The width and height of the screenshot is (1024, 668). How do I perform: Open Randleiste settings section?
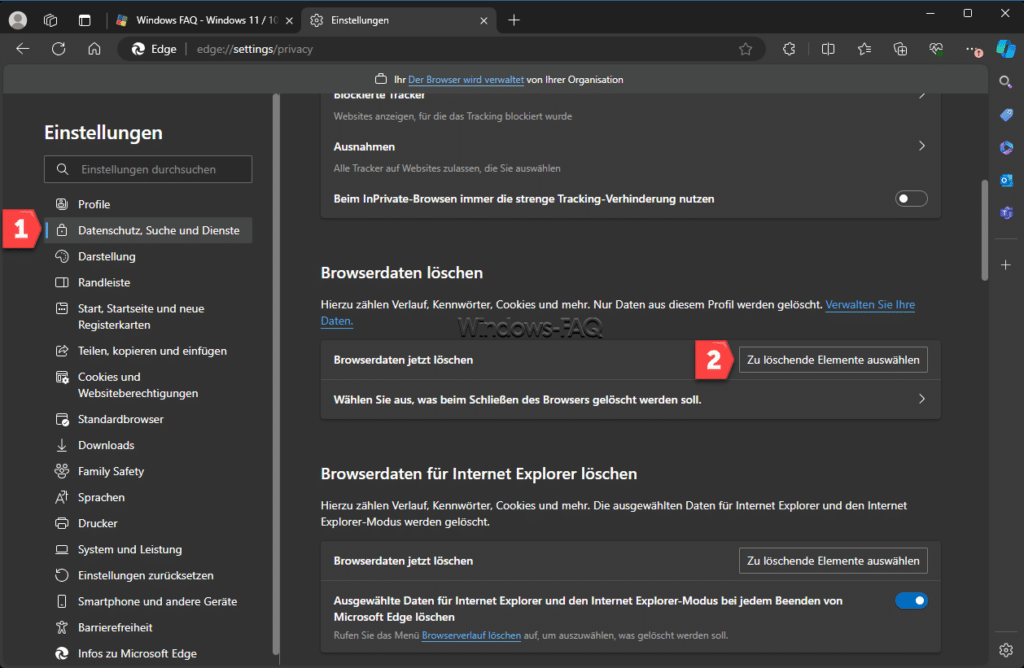click(x=149, y=283)
